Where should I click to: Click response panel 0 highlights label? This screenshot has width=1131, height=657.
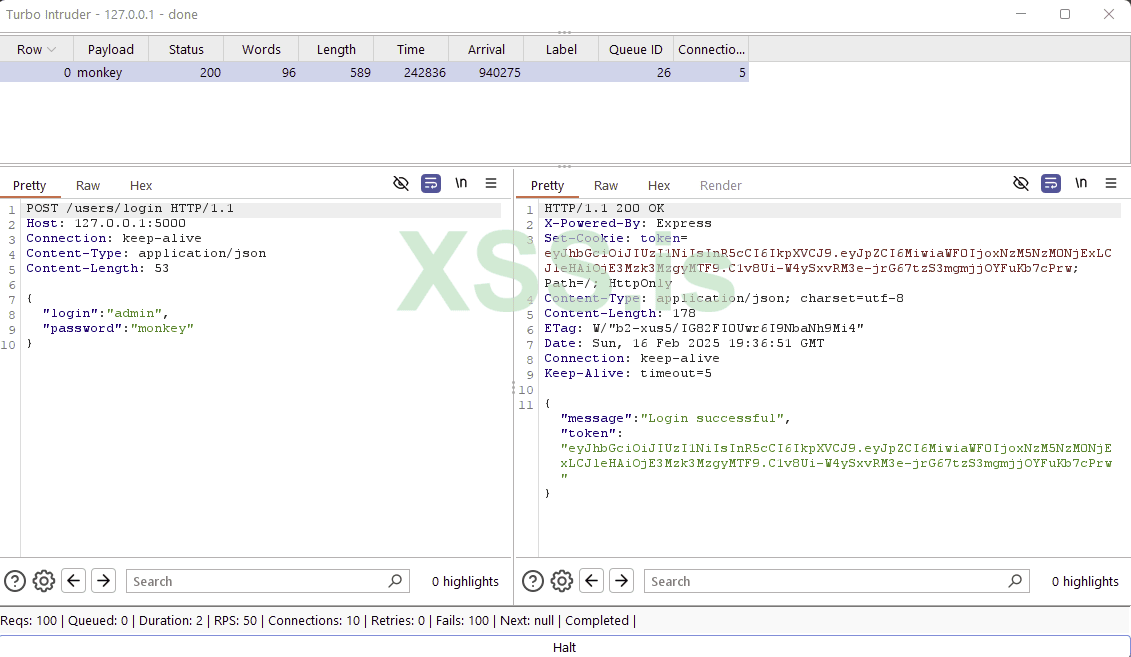1085,581
